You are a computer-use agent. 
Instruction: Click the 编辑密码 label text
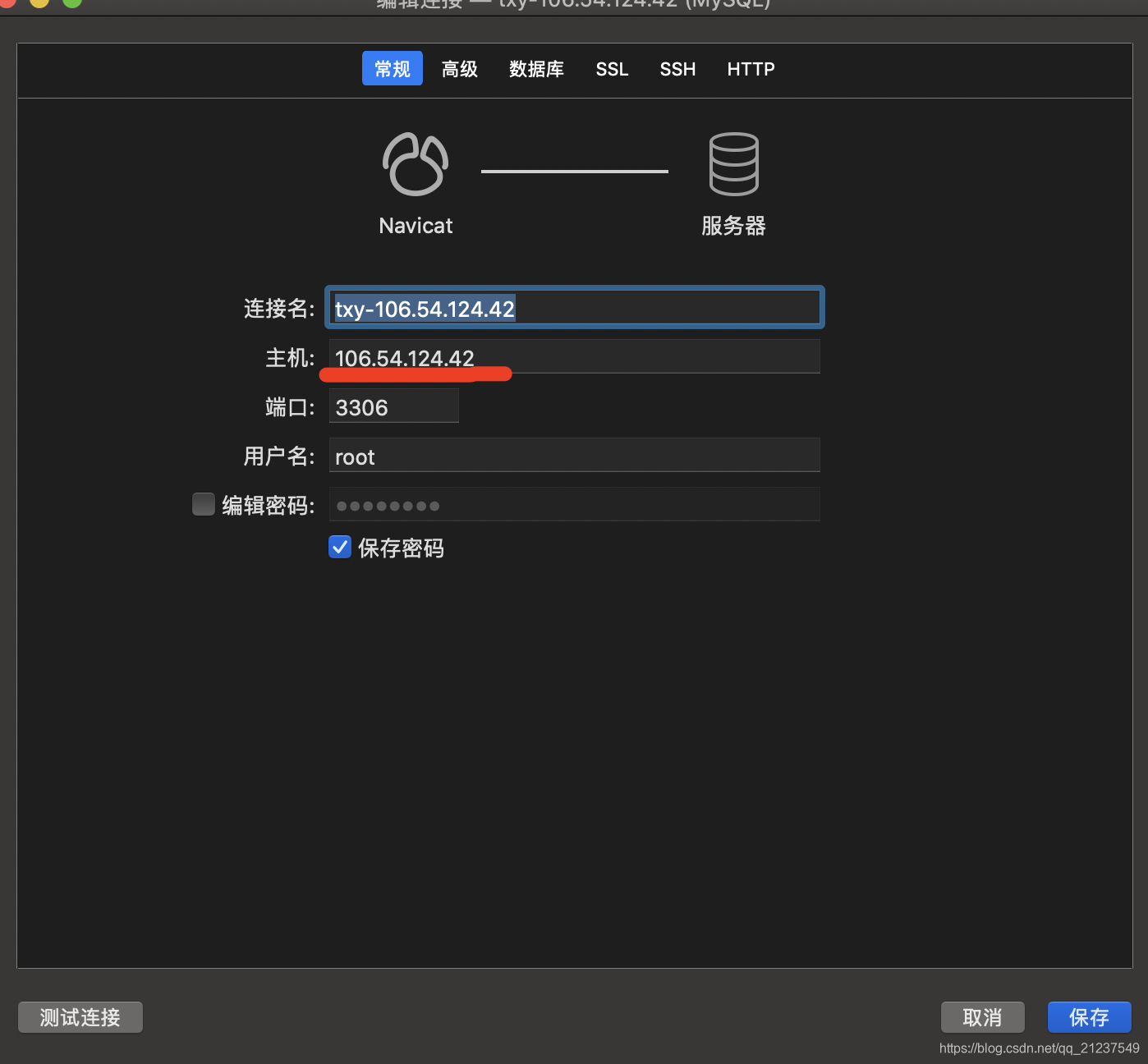(x=268, y=505)
